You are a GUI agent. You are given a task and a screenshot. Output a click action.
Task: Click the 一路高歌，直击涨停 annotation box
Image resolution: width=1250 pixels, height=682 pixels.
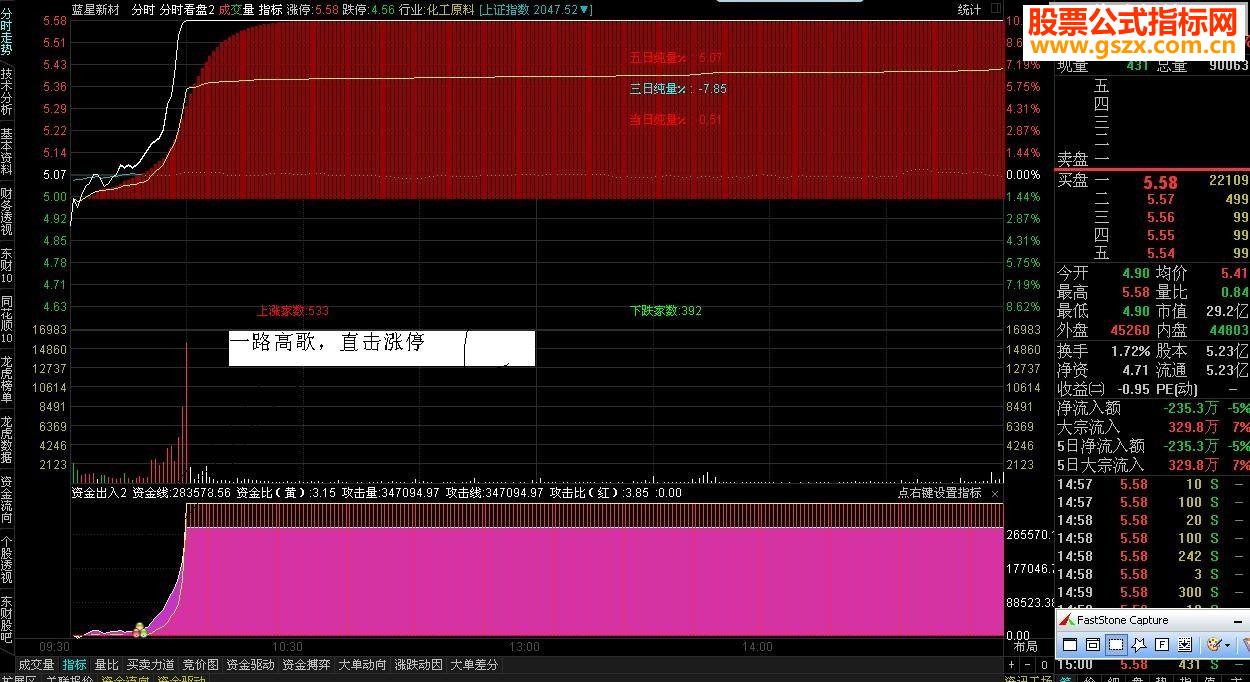tap(382, 348)
